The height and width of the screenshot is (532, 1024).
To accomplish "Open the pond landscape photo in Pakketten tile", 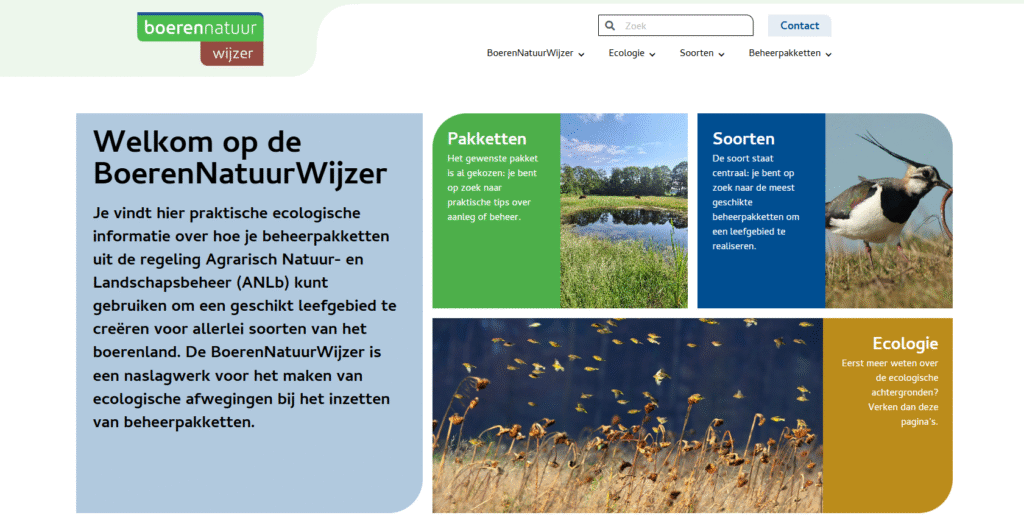I will coord(624,210).
